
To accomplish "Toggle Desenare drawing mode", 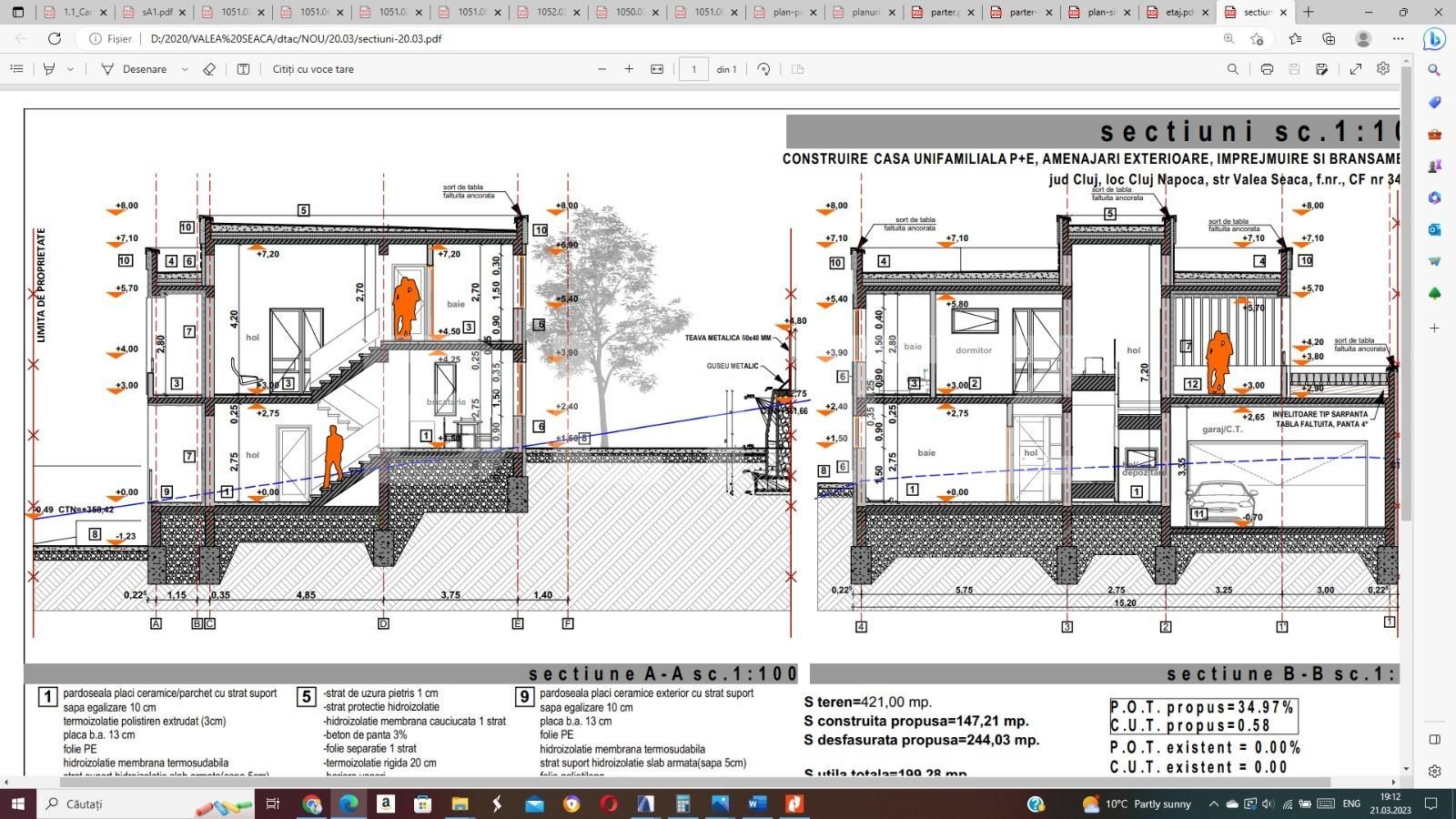I will tap(135, 69).
